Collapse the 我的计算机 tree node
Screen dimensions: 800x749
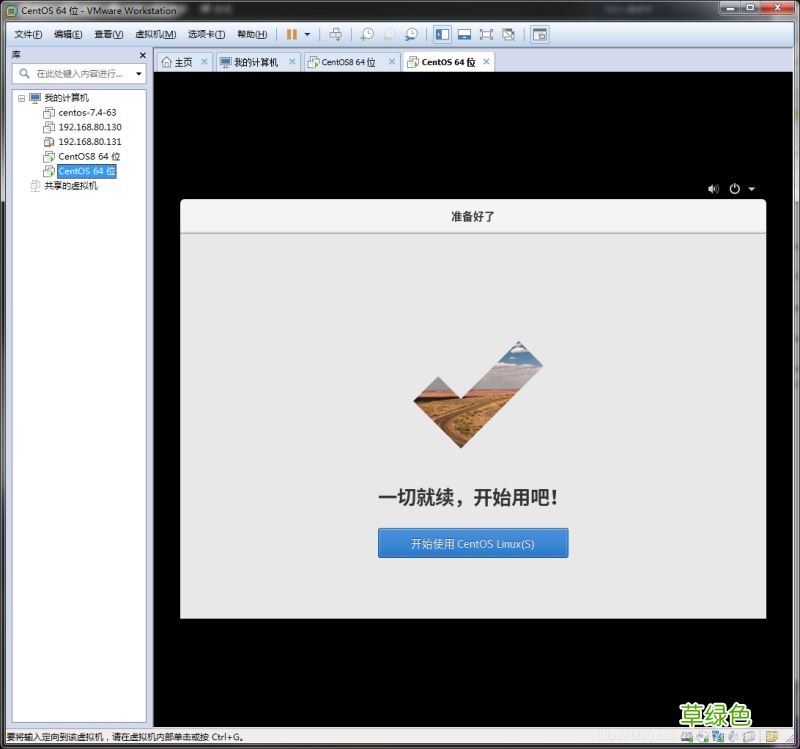tap(22, 97)
